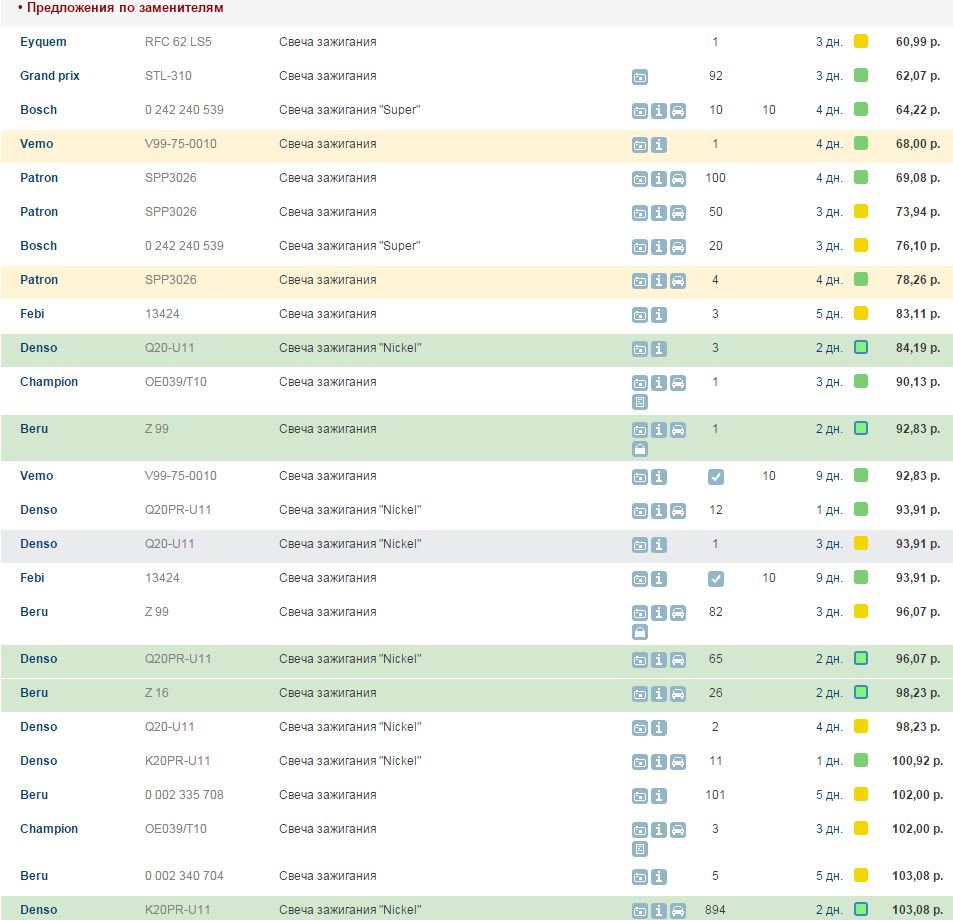Follow the Bosch link in 64,22 р. row
Viewport: 953px width, 920px height.
click(38, 110)
